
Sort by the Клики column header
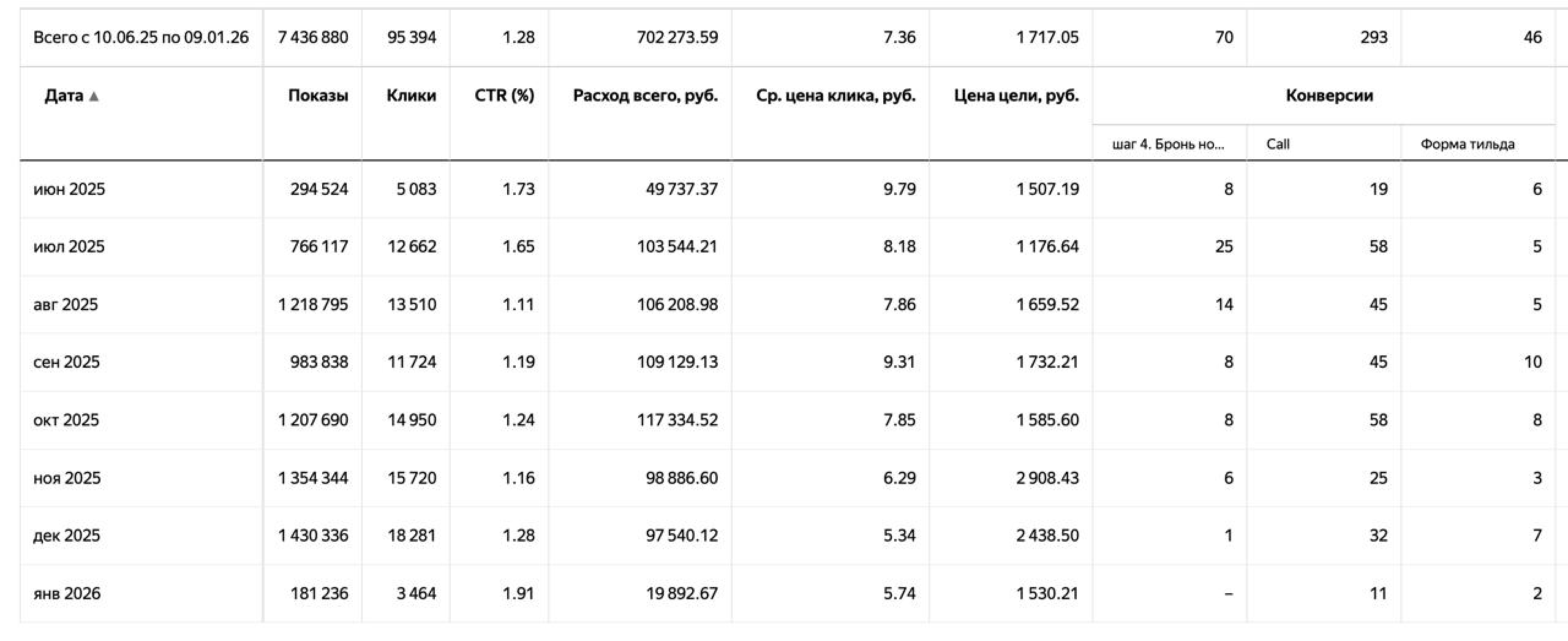[x=411, y=96]
